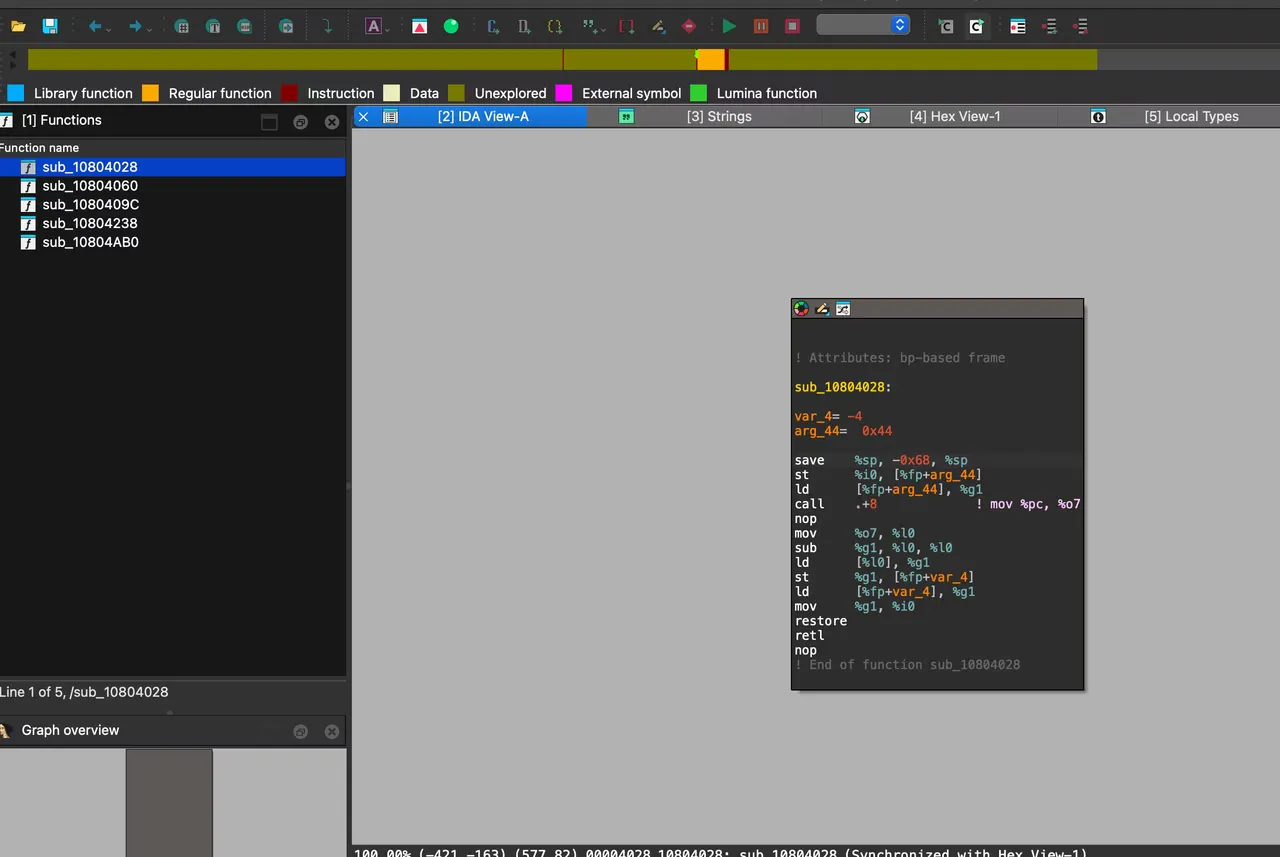Select function sub_10804AB0
1280x857 pixels.
click(x=172, y=243)
